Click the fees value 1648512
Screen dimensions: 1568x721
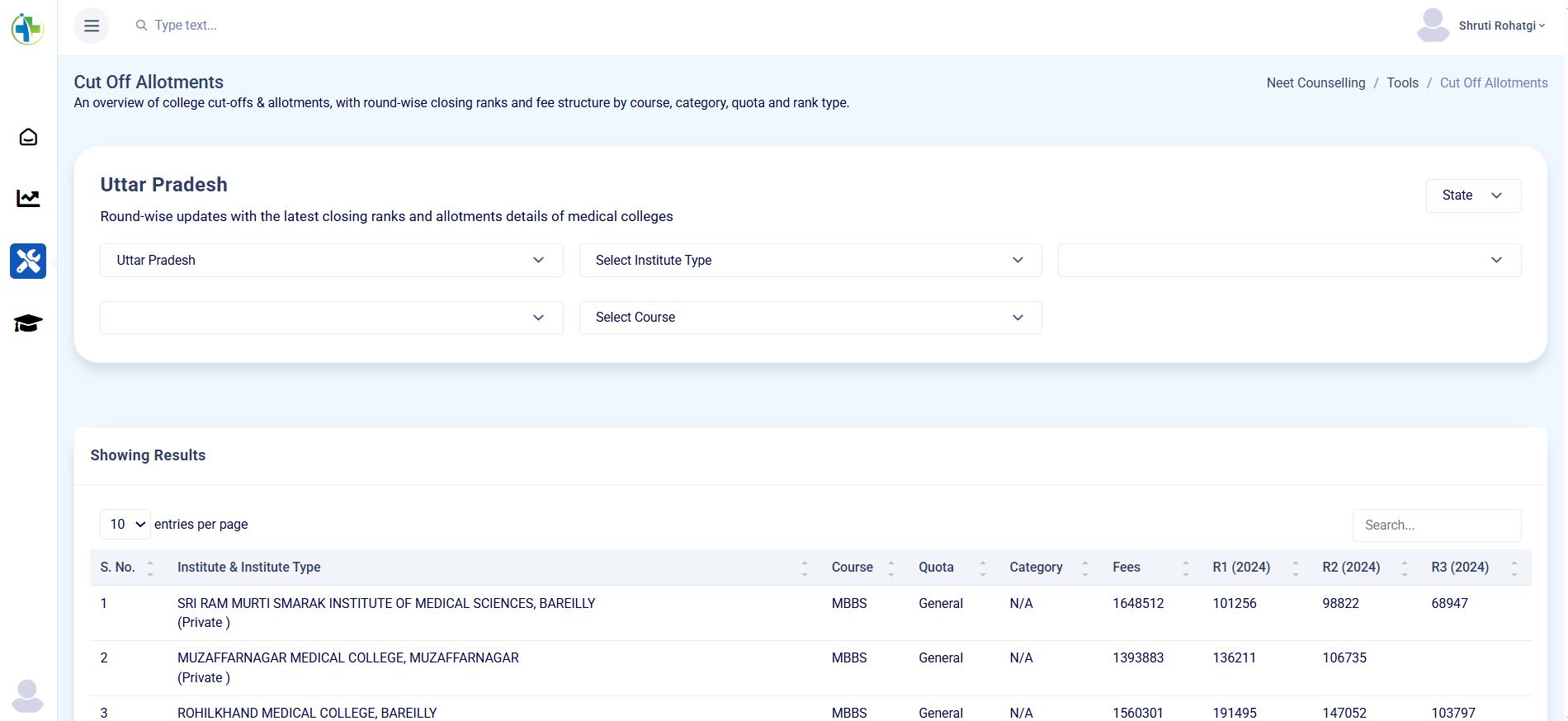click(x=1138, y=603)
